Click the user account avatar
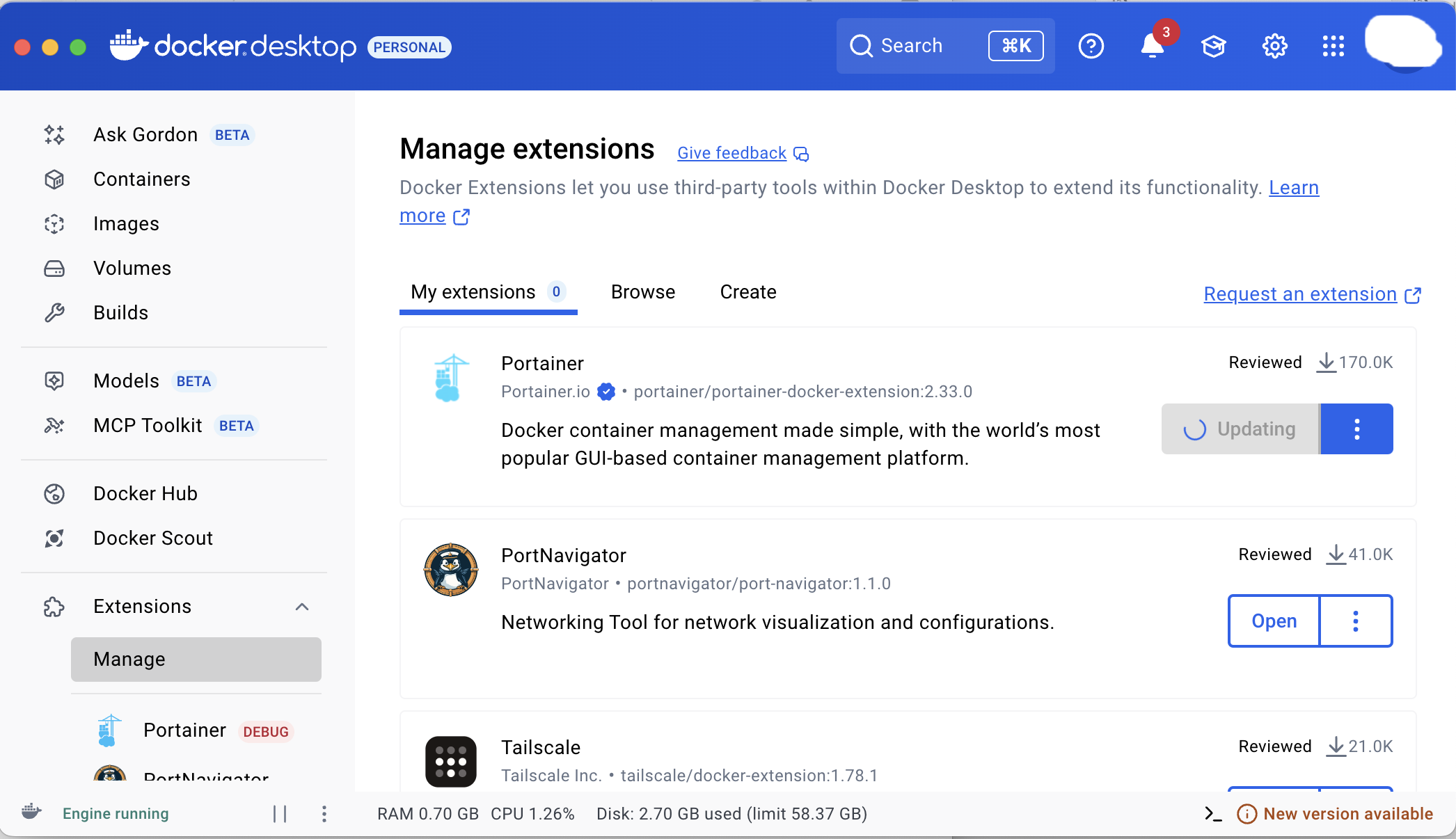The width and height of the screenshot is (1456, 839). [x=1403, y=43]
